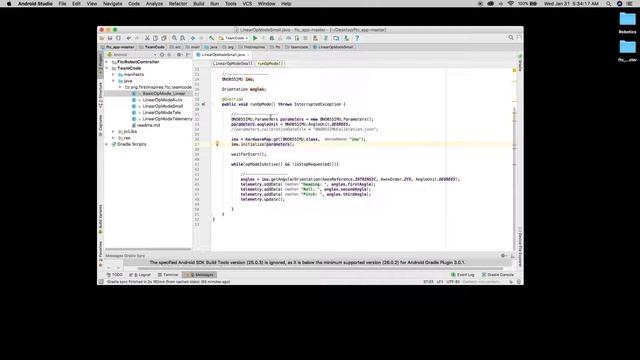The height and width of the screenshot is (360, 640).
Task: Open the TeamCode run configuration dropdown
Action: click(234, 38)
